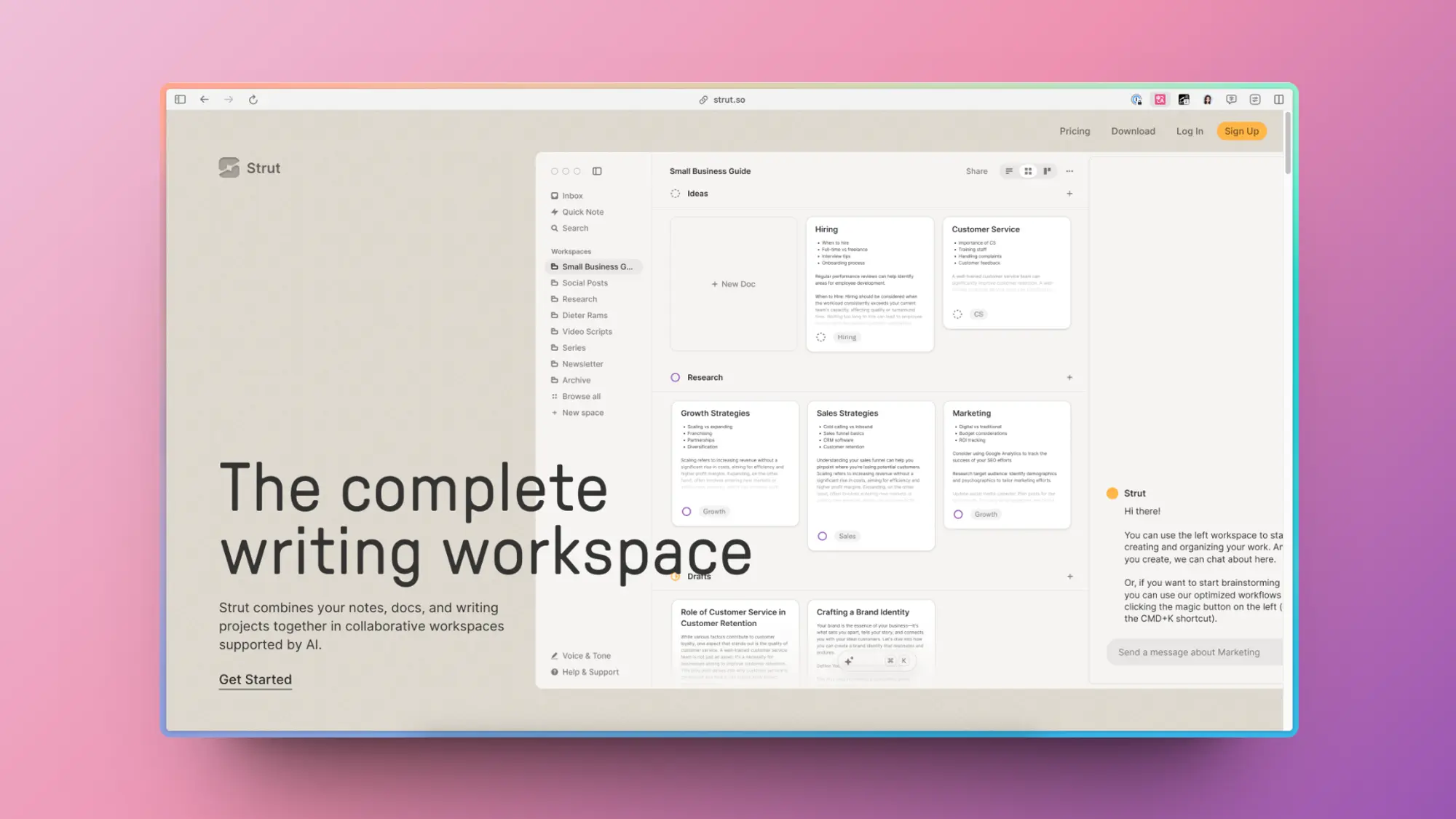This screenshot has height=819, width=1456.
Task: Click the Share button
Action: [x=976, y=171]
